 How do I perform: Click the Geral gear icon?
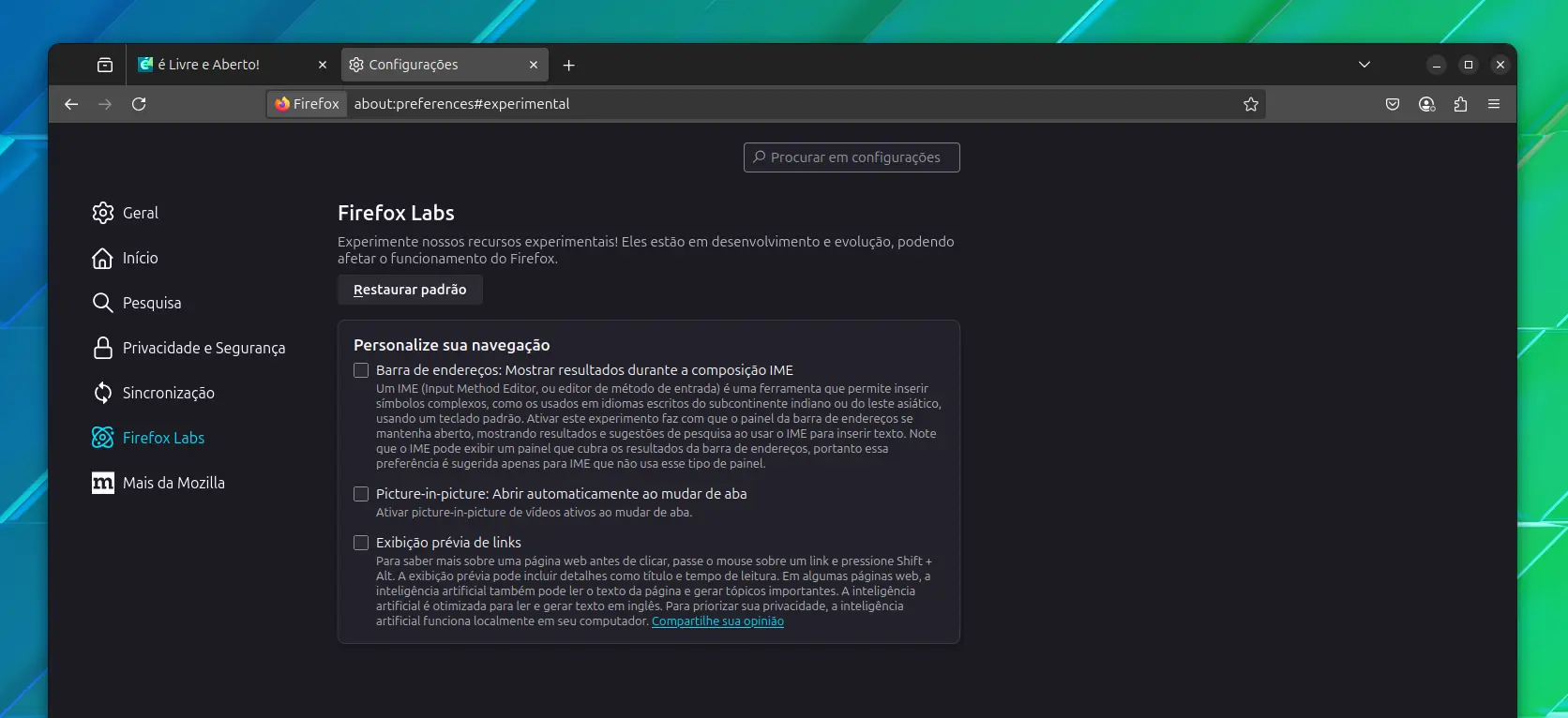click(x=103, y=213)
